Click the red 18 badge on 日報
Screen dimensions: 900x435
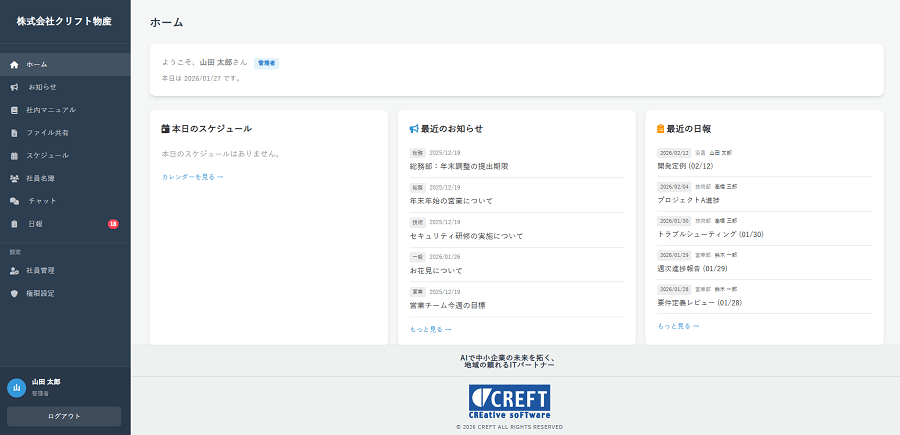pyautogui.click(x=113, y=224)
